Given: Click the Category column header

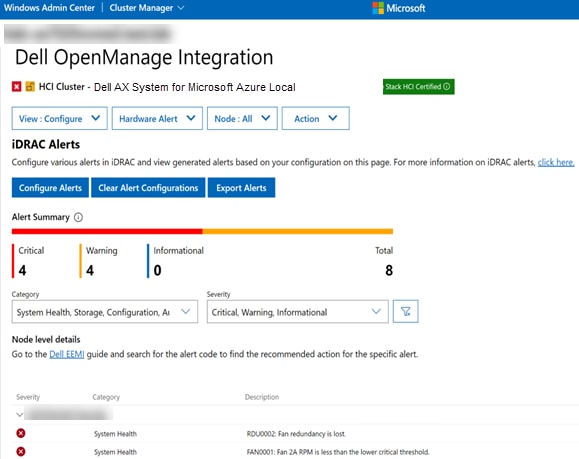Looking at the screenshot, I should point(106,397).
